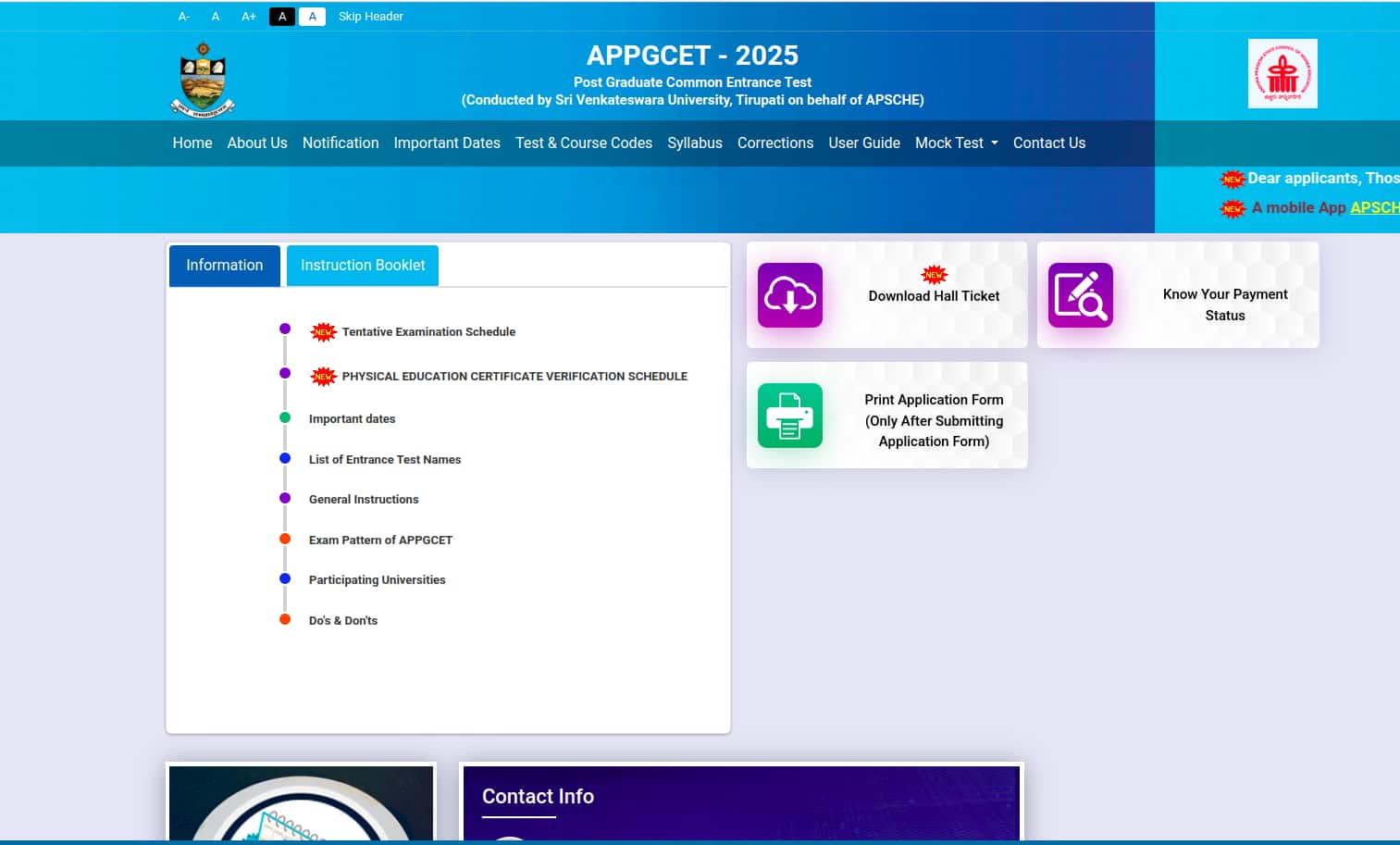Click the APSCHE red logo in header

pos(1282,74)
